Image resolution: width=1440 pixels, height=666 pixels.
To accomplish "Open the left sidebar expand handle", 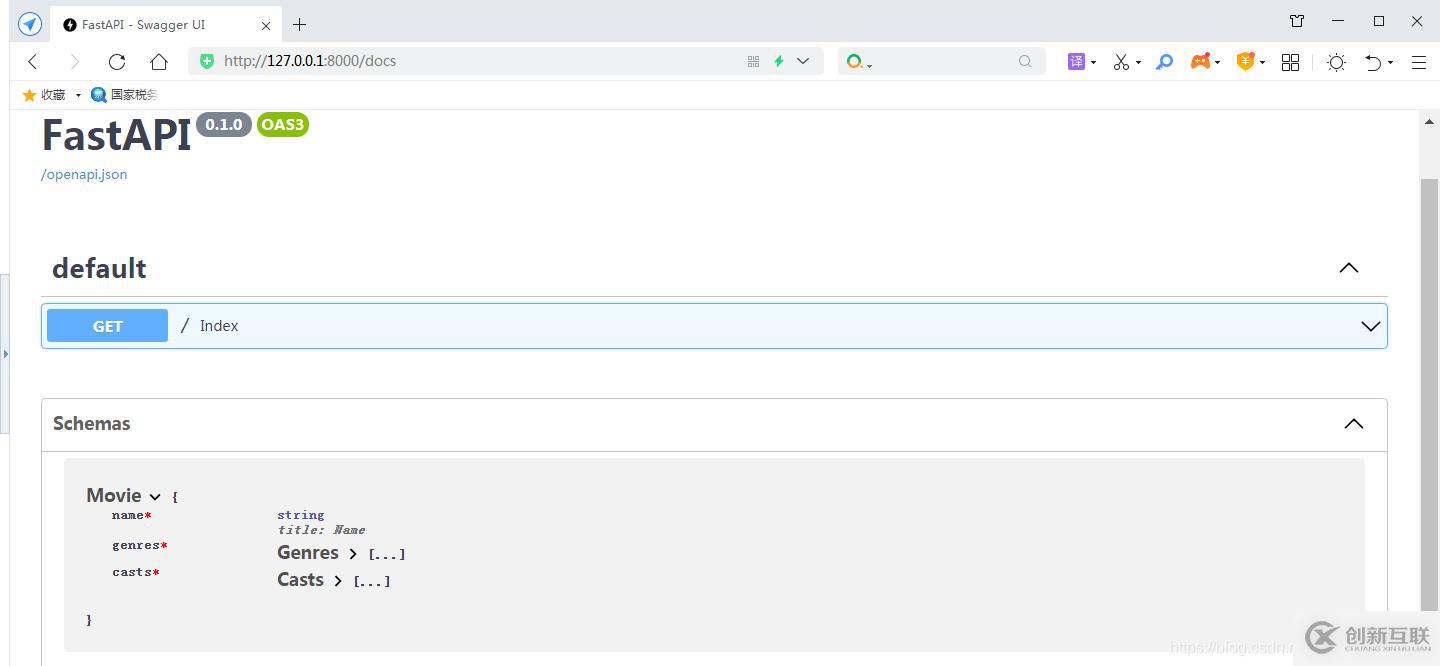I will [x=5, y=354].
